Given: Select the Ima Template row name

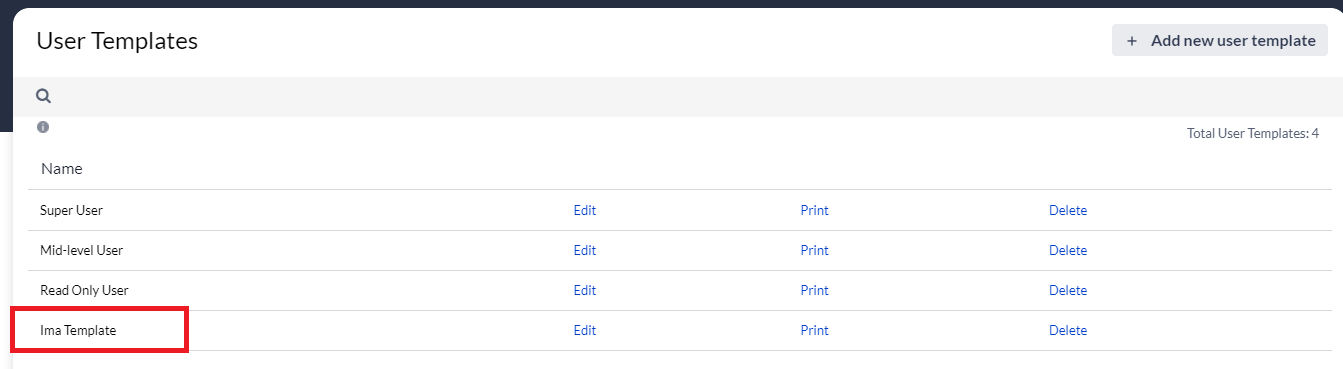Looking at the screenshot, I should (78, 330).
